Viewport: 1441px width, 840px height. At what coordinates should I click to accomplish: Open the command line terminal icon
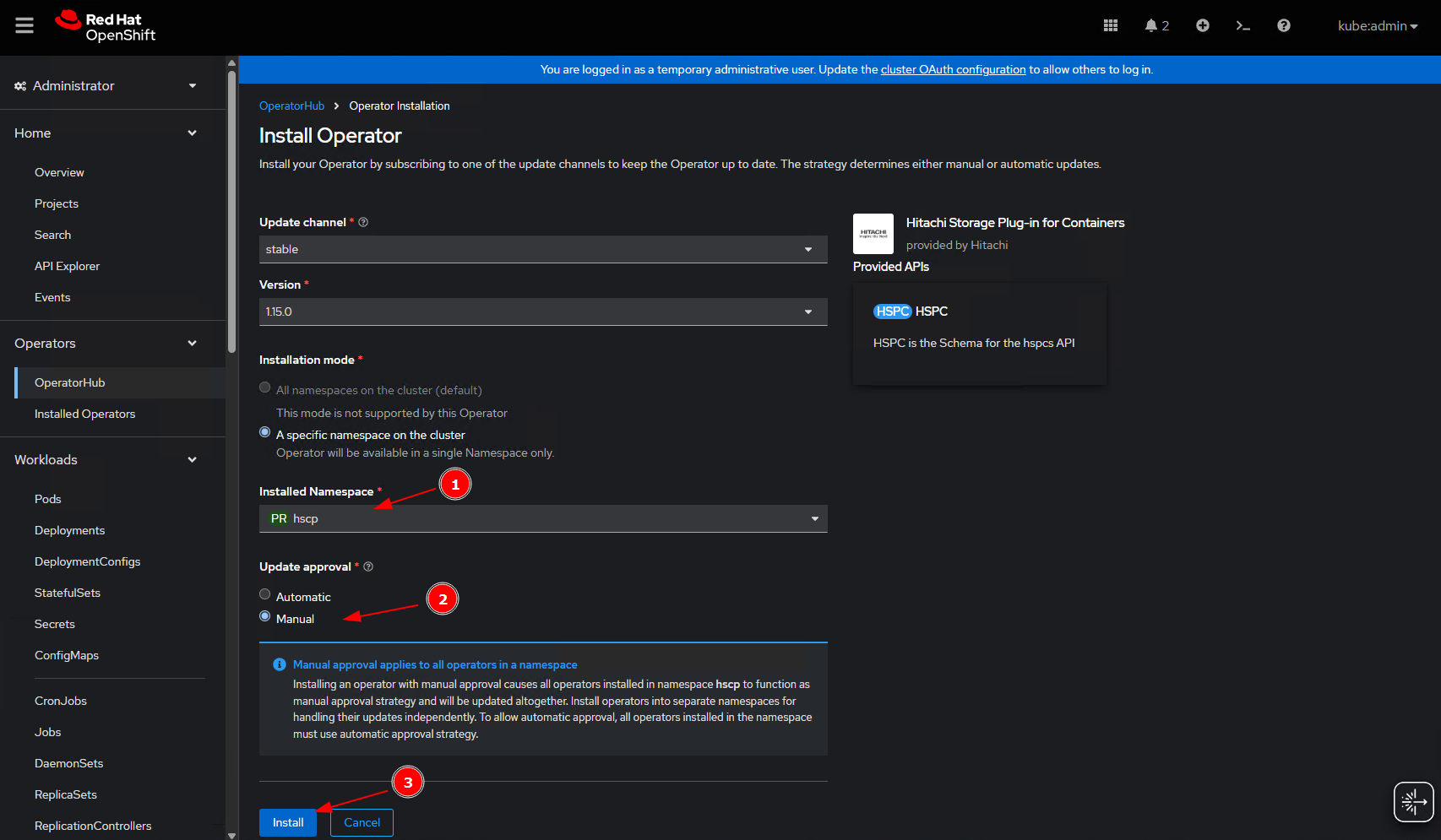pyautogui.click(x=1243, y=25)
